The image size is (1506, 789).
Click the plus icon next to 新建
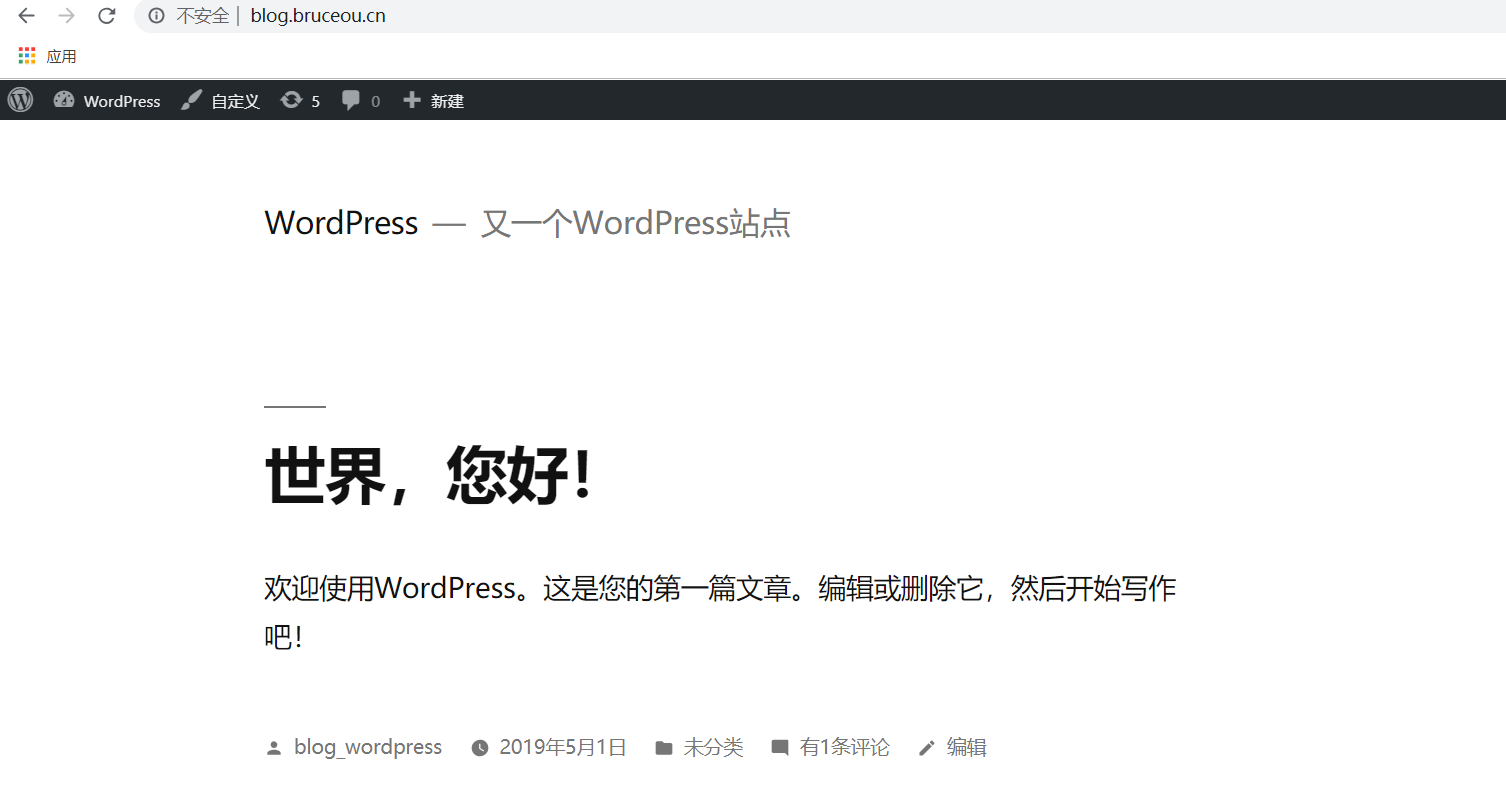(410, 100)
